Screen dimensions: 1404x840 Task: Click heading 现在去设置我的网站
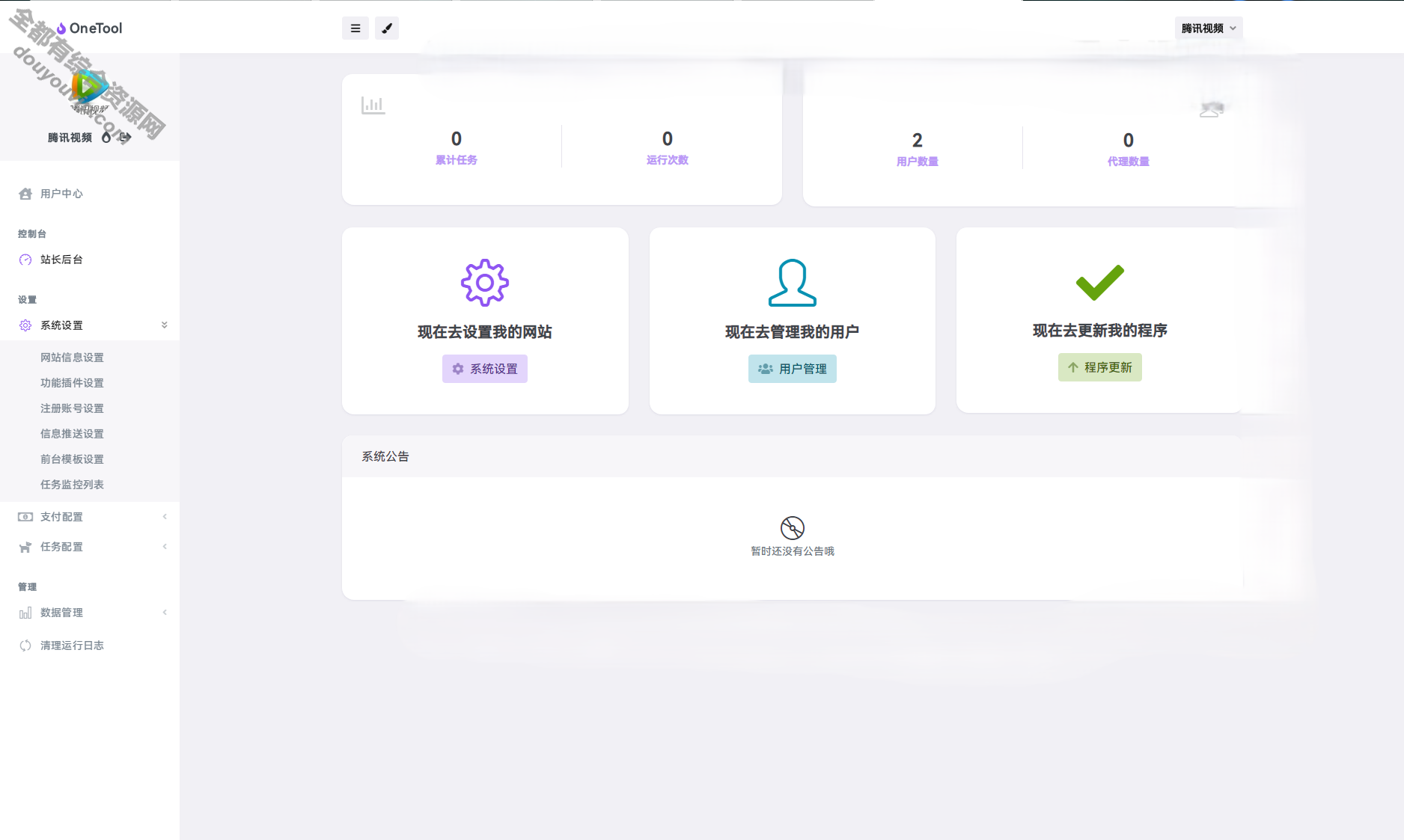[485, 332]
